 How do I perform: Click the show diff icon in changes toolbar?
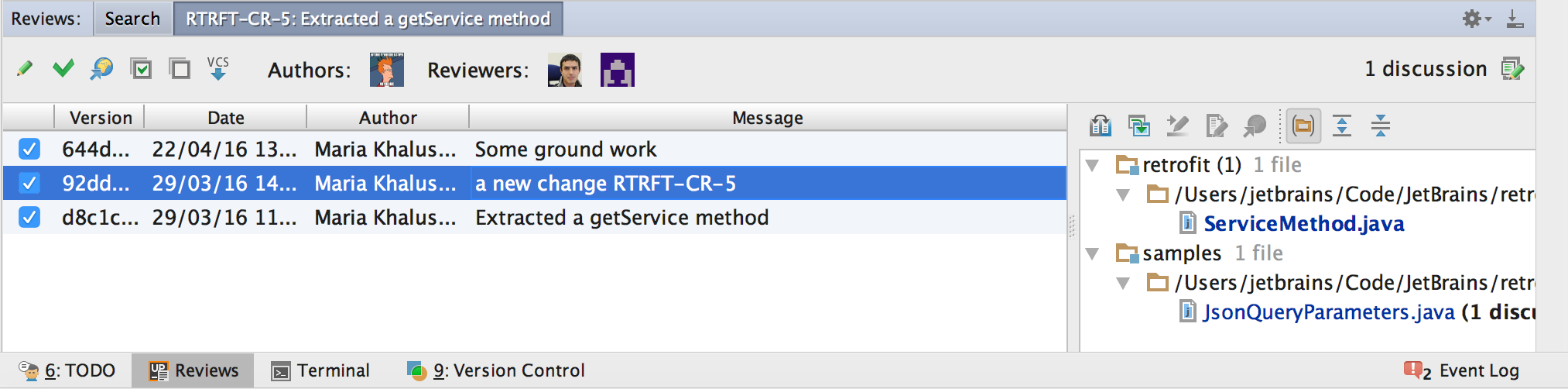1101,125
